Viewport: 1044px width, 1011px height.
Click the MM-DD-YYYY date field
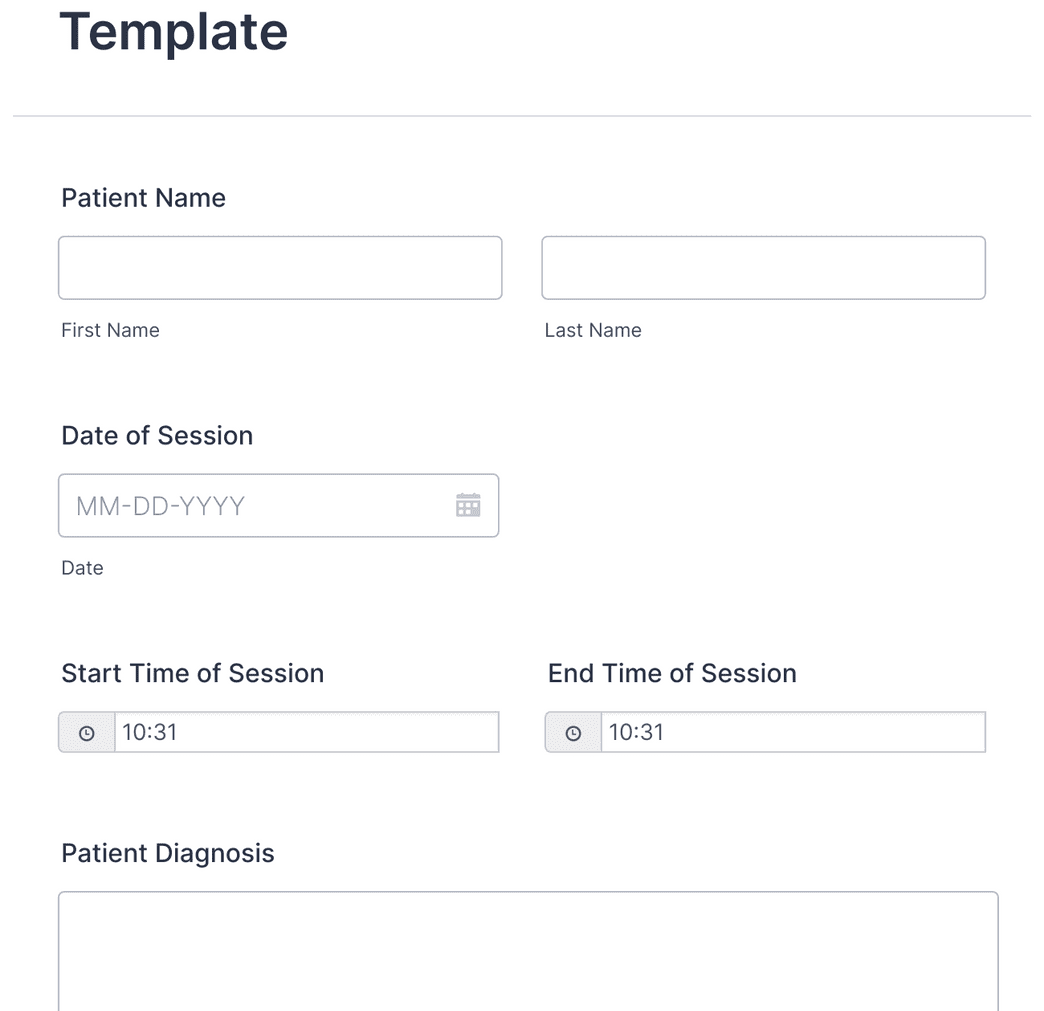250,506
